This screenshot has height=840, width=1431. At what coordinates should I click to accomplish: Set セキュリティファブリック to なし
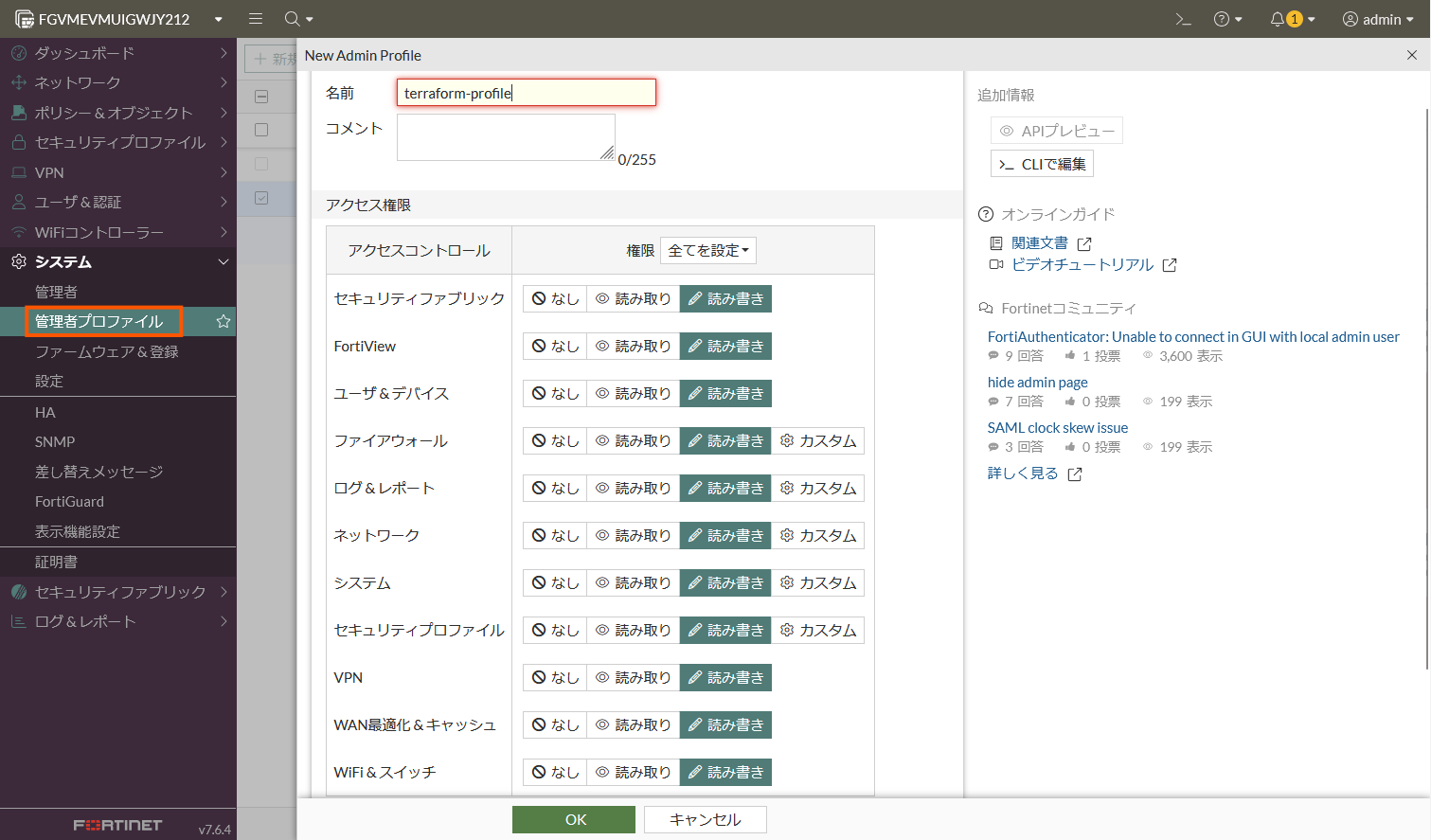(x=555, y=299)
